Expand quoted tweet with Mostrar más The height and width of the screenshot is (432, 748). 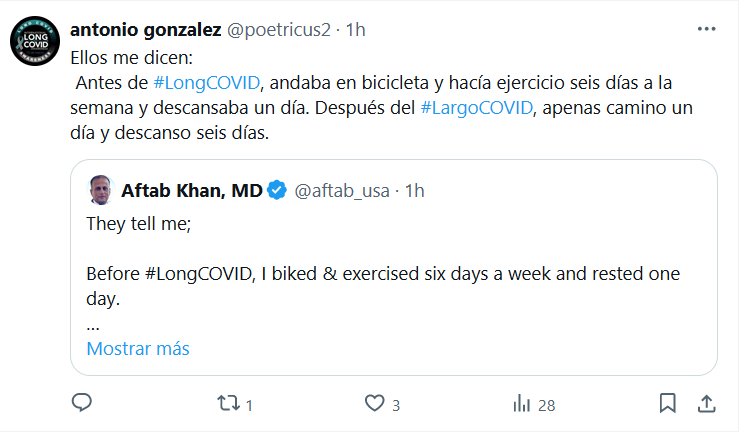pyautogui.click(x=138, y=349)
